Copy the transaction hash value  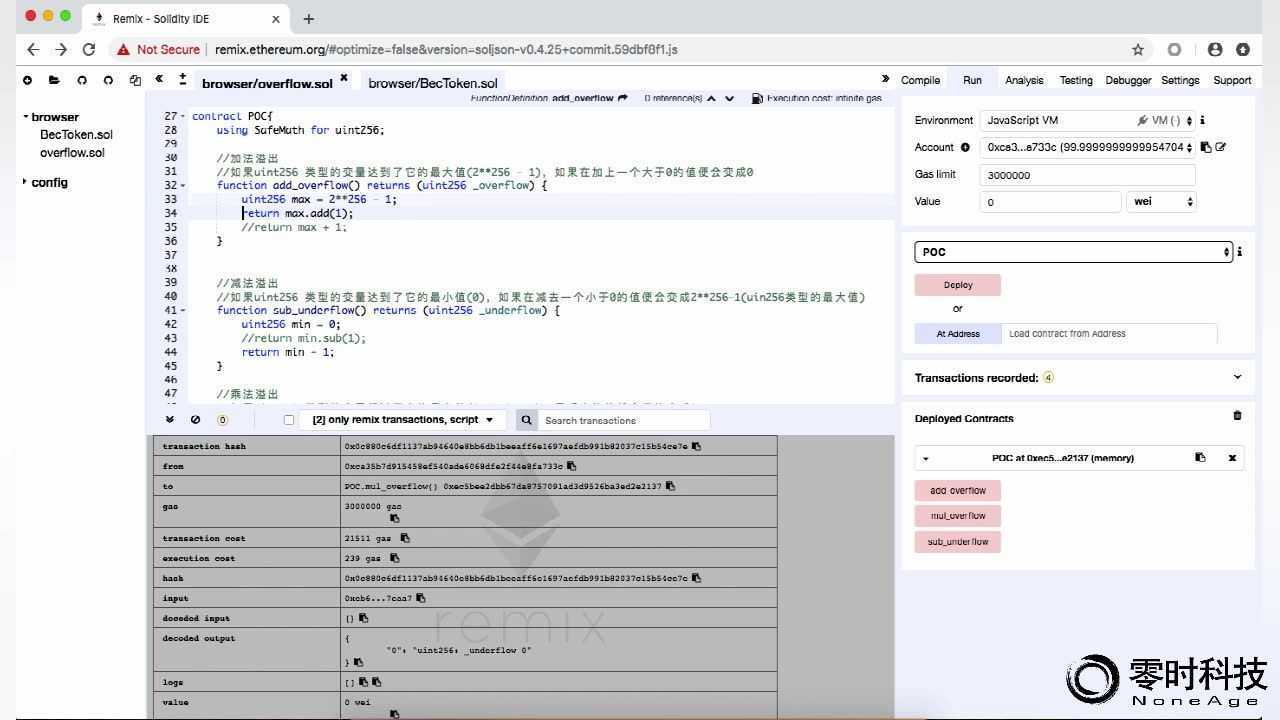click(x=696, y=447)
